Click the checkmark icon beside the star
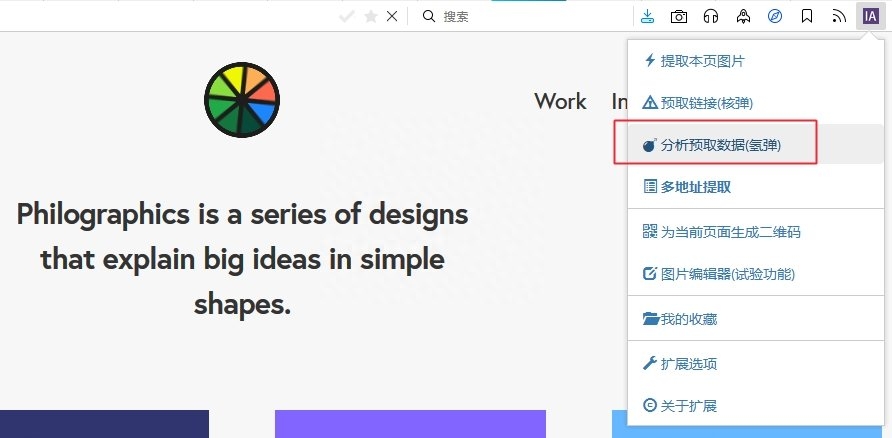The image size is (892, 438). point(346,16)
